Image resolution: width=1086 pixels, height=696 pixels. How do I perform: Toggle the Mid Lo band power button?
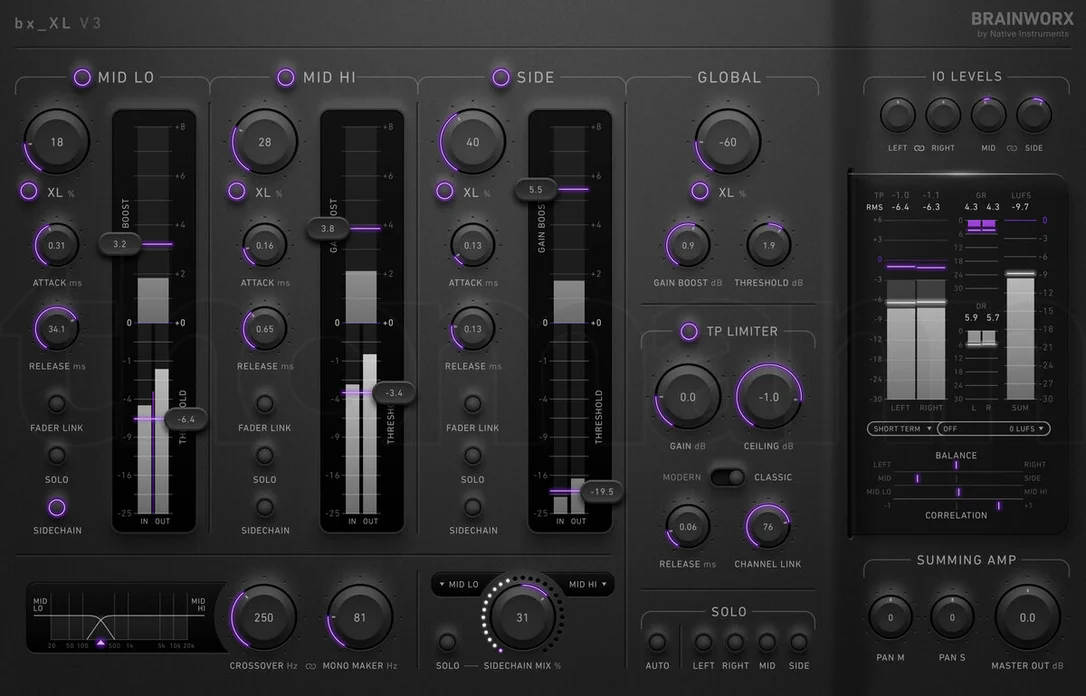click(x=82, y=78)
